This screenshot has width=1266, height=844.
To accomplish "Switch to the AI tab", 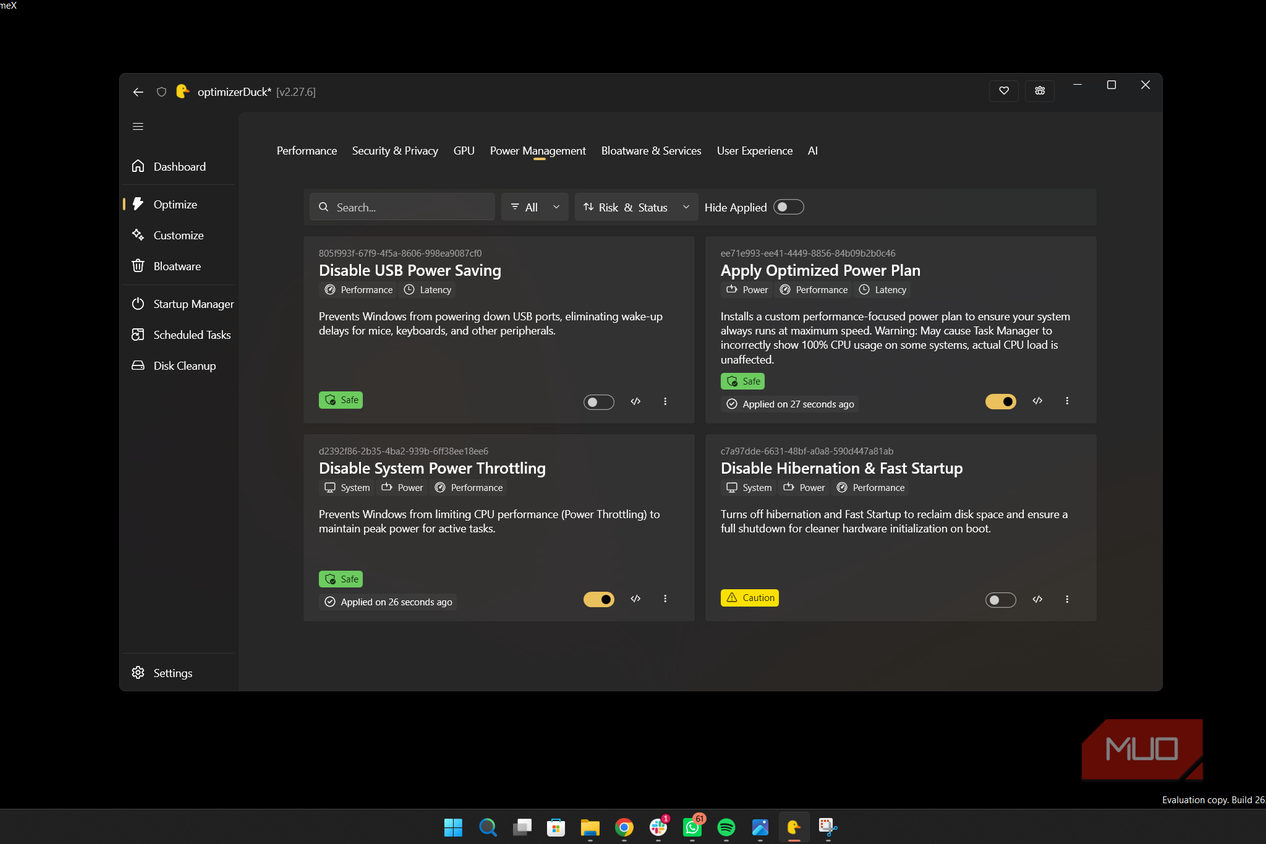I will pos(813,151).
